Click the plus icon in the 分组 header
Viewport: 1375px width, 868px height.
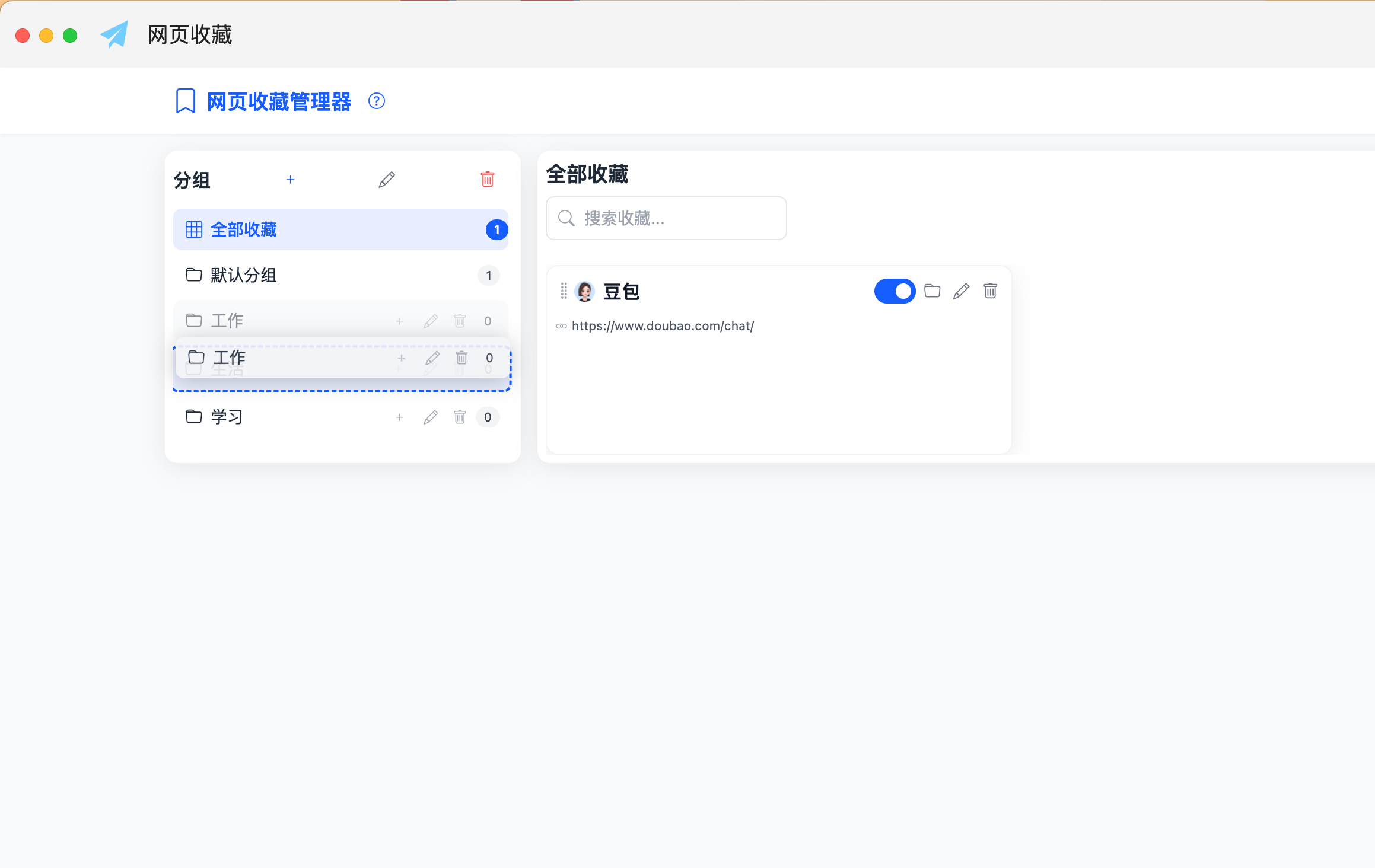point(290,180)
